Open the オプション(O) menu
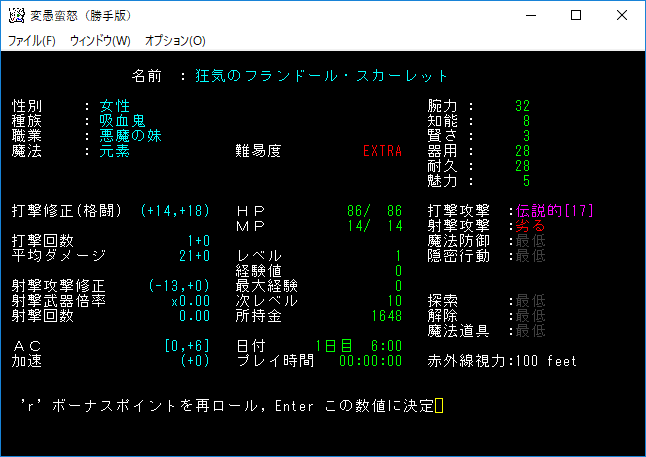This screenshot has width=646, height=457. tap(175, 41)
